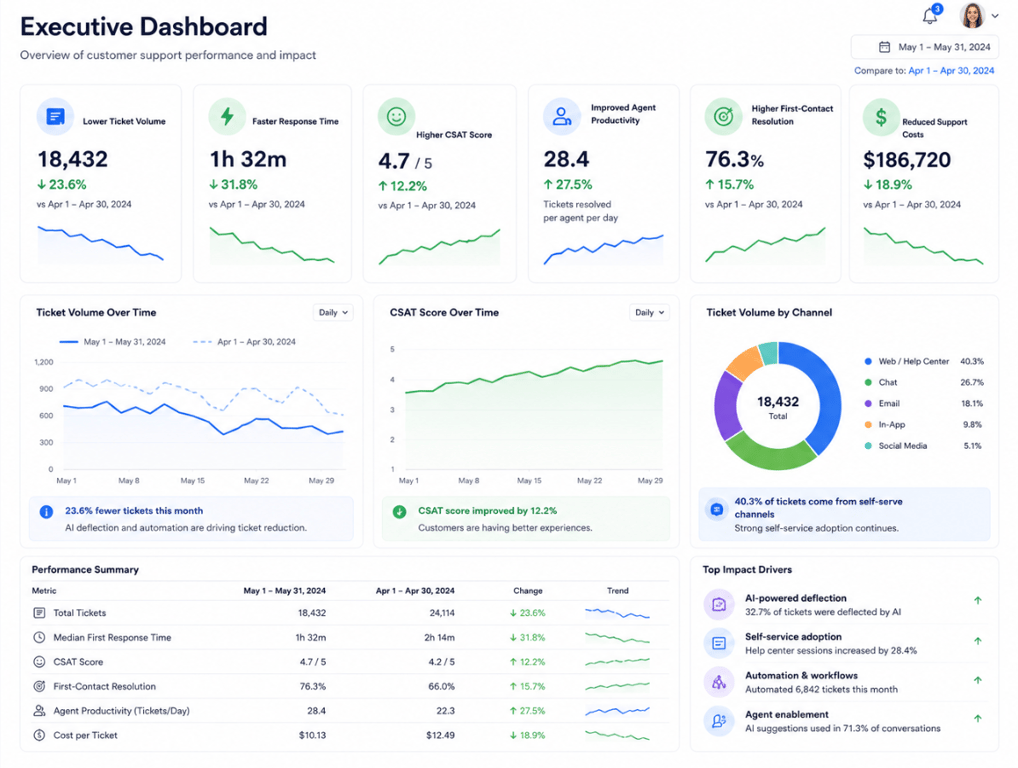The width and height of the screenshot is (1018, 768).
Task: Click the CSAT score improved by 12.2% text
Action: 488,511
